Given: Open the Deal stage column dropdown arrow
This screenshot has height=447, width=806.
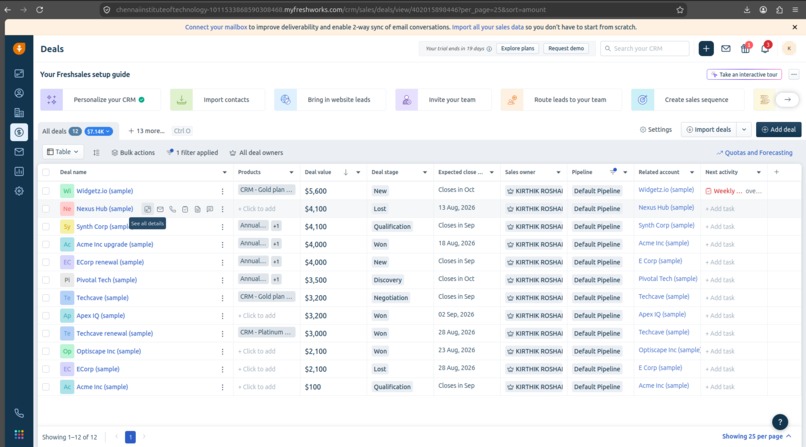Looking at the screenshot, I should [425, 172].
